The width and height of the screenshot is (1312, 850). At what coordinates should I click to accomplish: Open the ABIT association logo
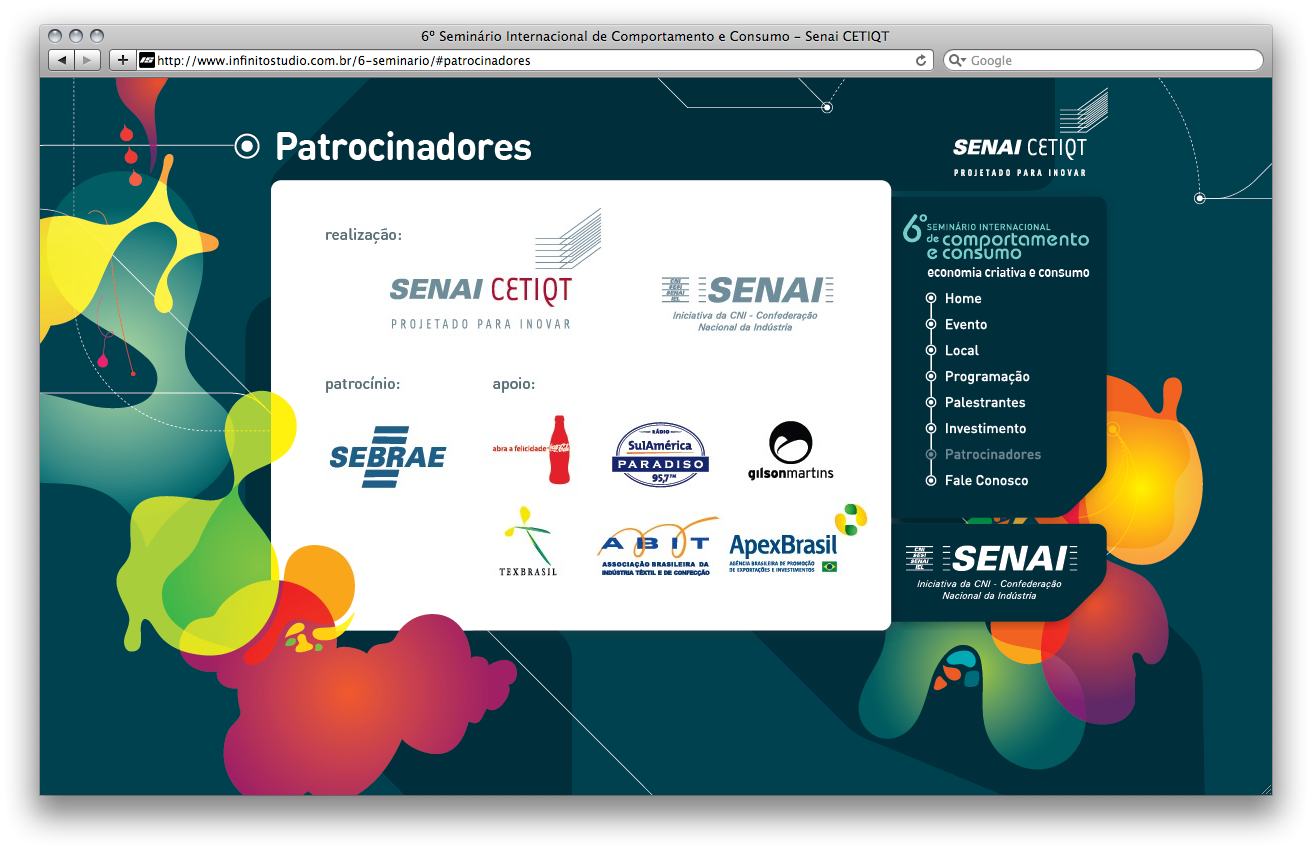pyautogui.click(x=657, y=546)
